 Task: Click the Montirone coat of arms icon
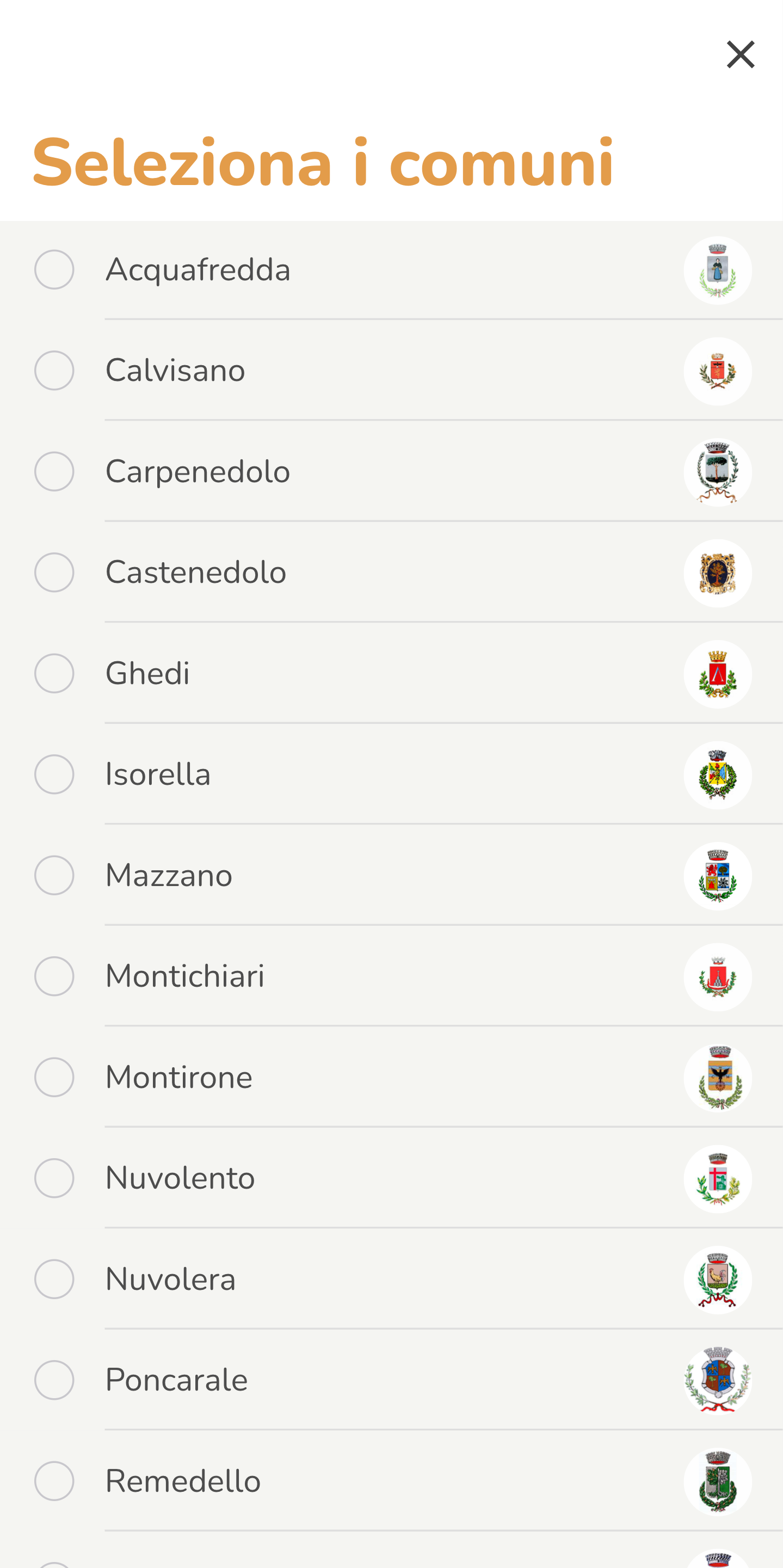[717, 1078]
